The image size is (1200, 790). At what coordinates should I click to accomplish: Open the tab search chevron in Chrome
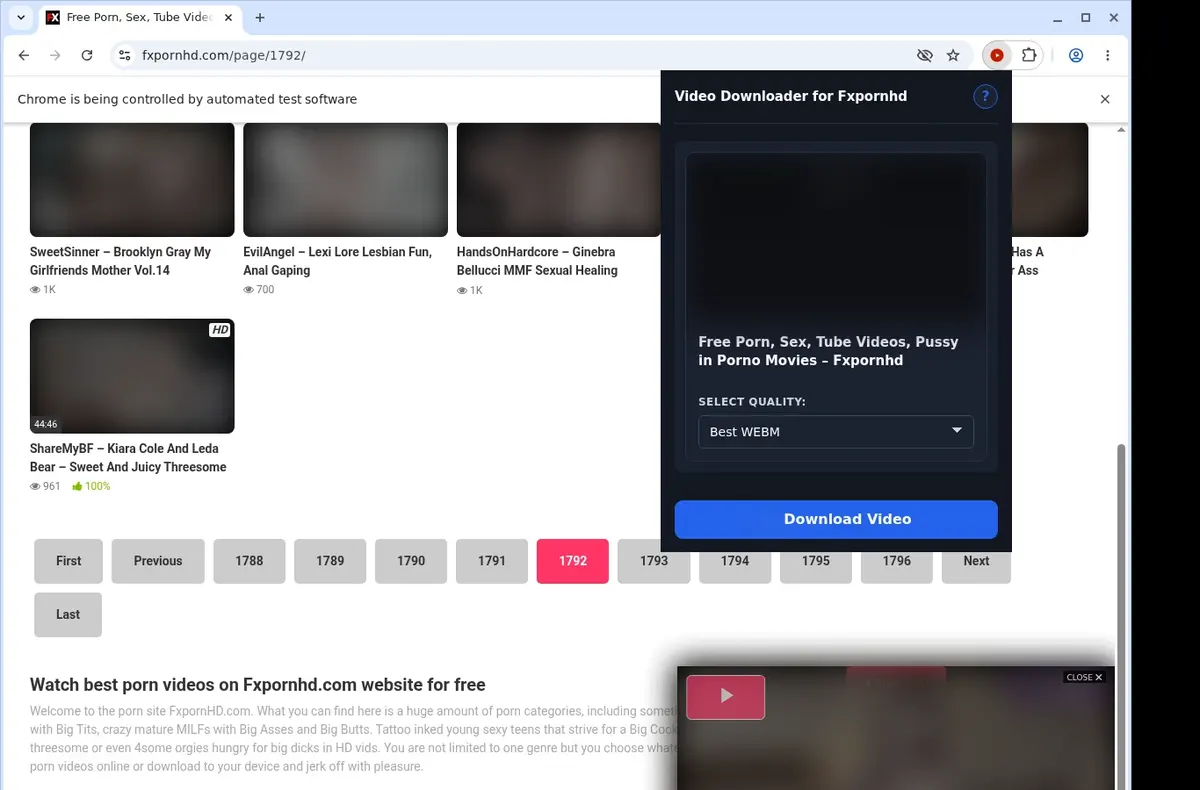pyautogui.click(x=20, y=17)
